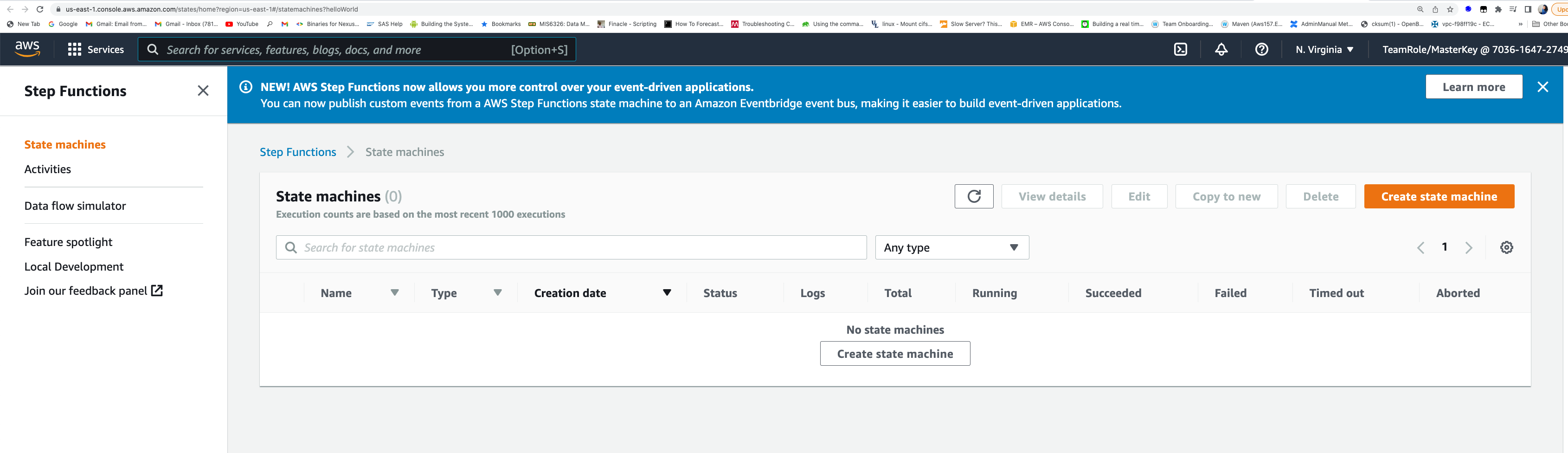The height and width of the screenshot is (453, 1568).
Task: Open the notifications bell
Action: [1221, 49]
